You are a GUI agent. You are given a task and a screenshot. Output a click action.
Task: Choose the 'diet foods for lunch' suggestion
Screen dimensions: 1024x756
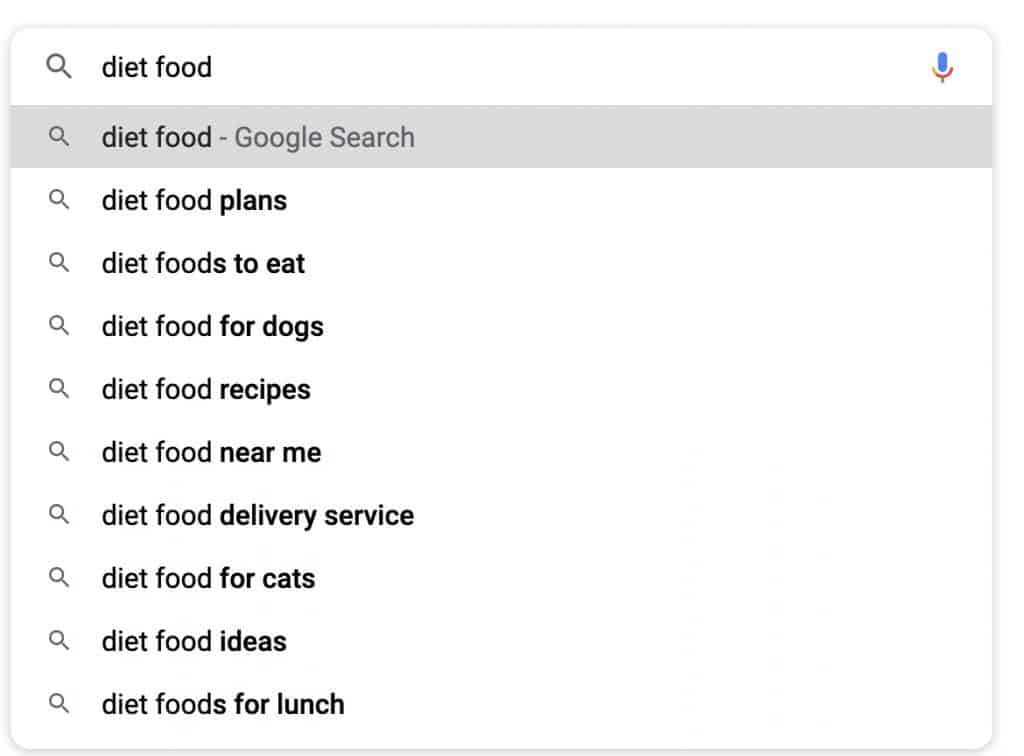click(x=222, y=704)
